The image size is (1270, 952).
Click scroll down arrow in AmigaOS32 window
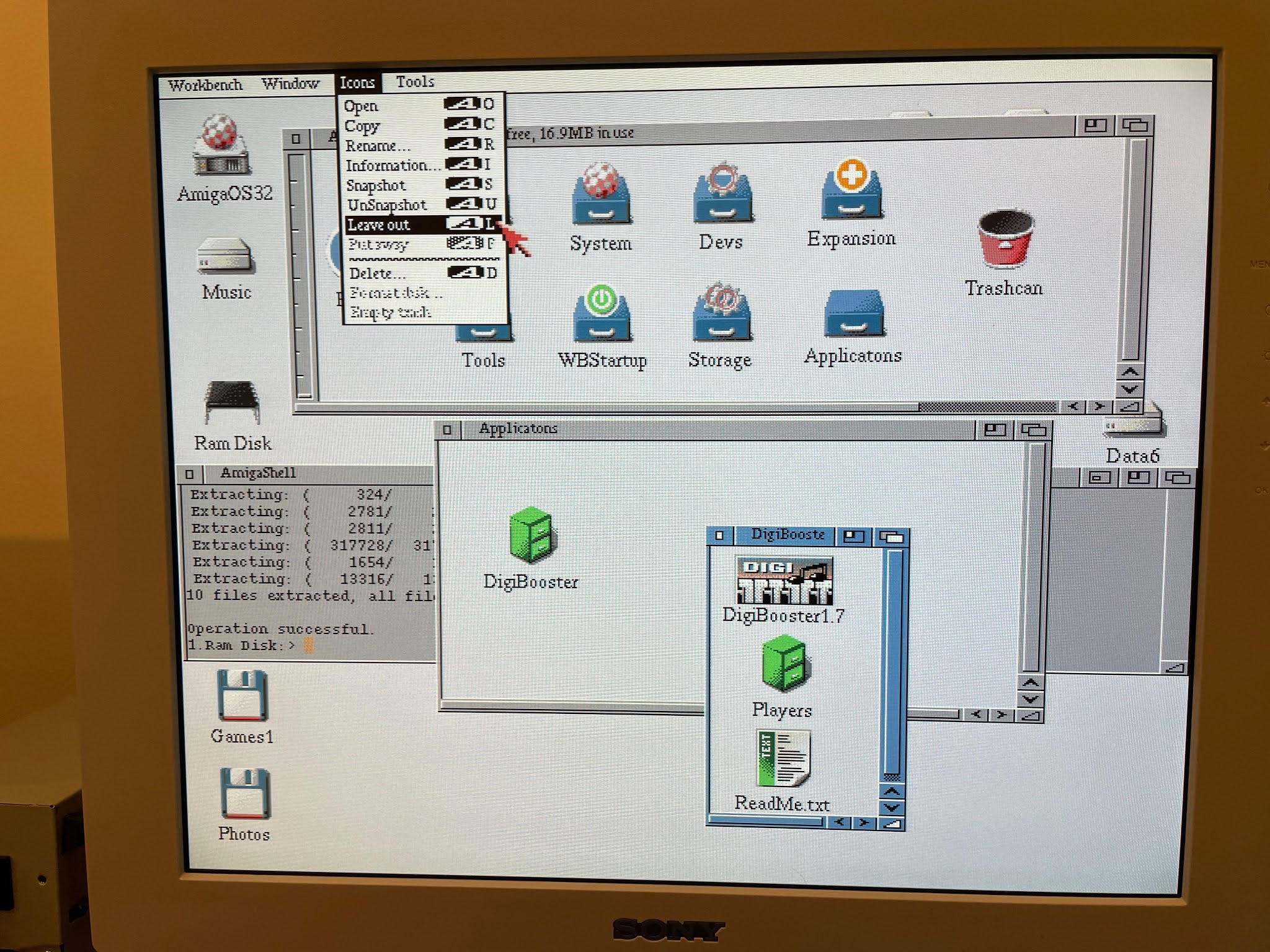coord(1130,389)
